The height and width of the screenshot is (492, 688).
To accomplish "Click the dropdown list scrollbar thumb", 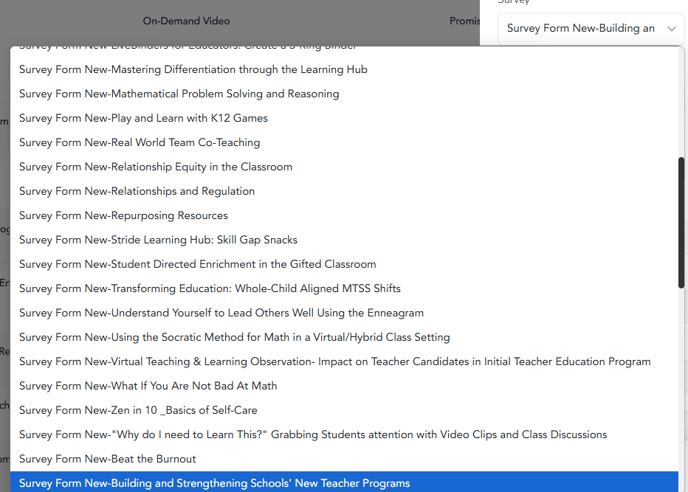I will tap(681, 223).
